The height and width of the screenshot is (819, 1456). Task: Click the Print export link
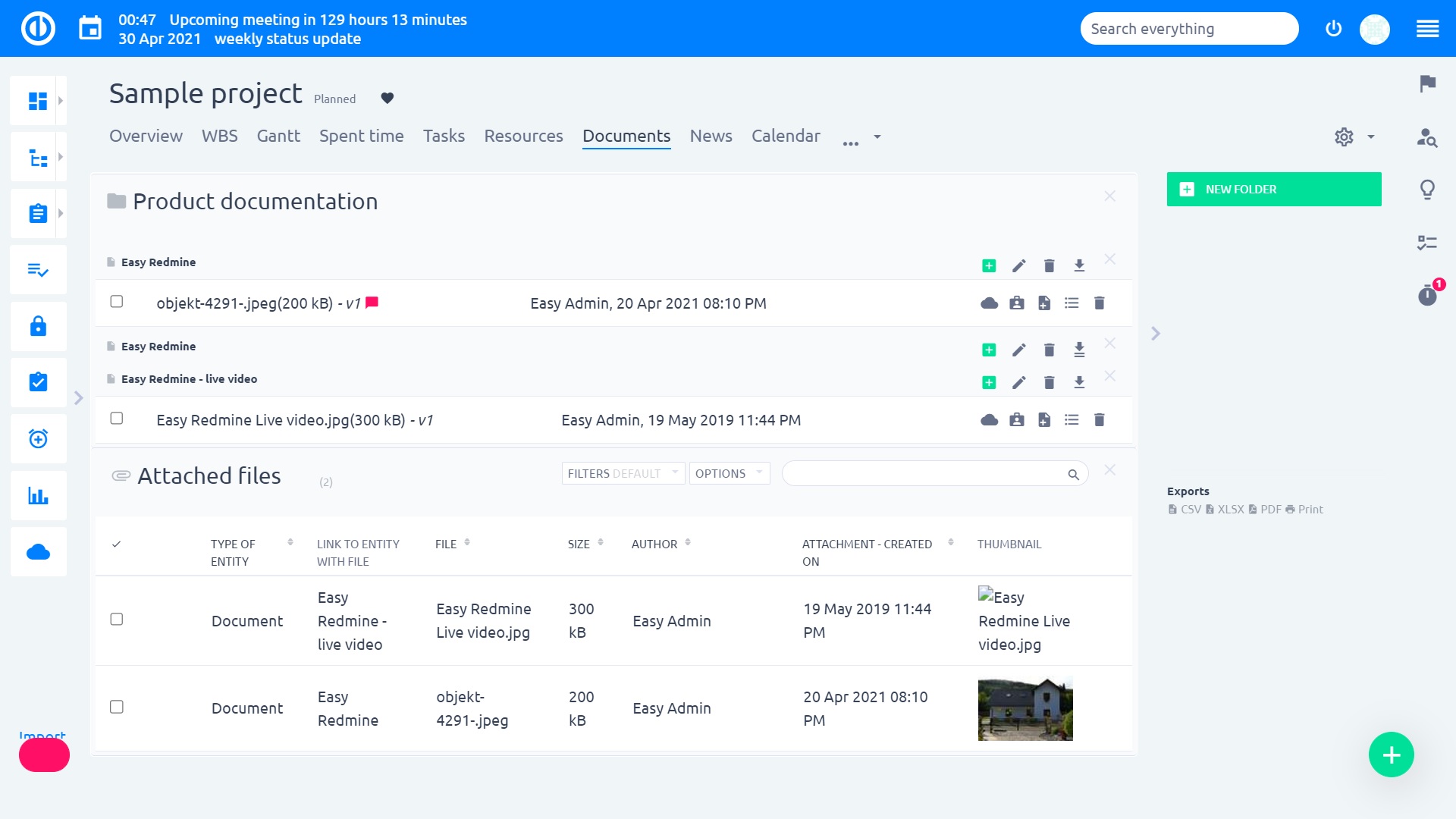pos(1304,510)
